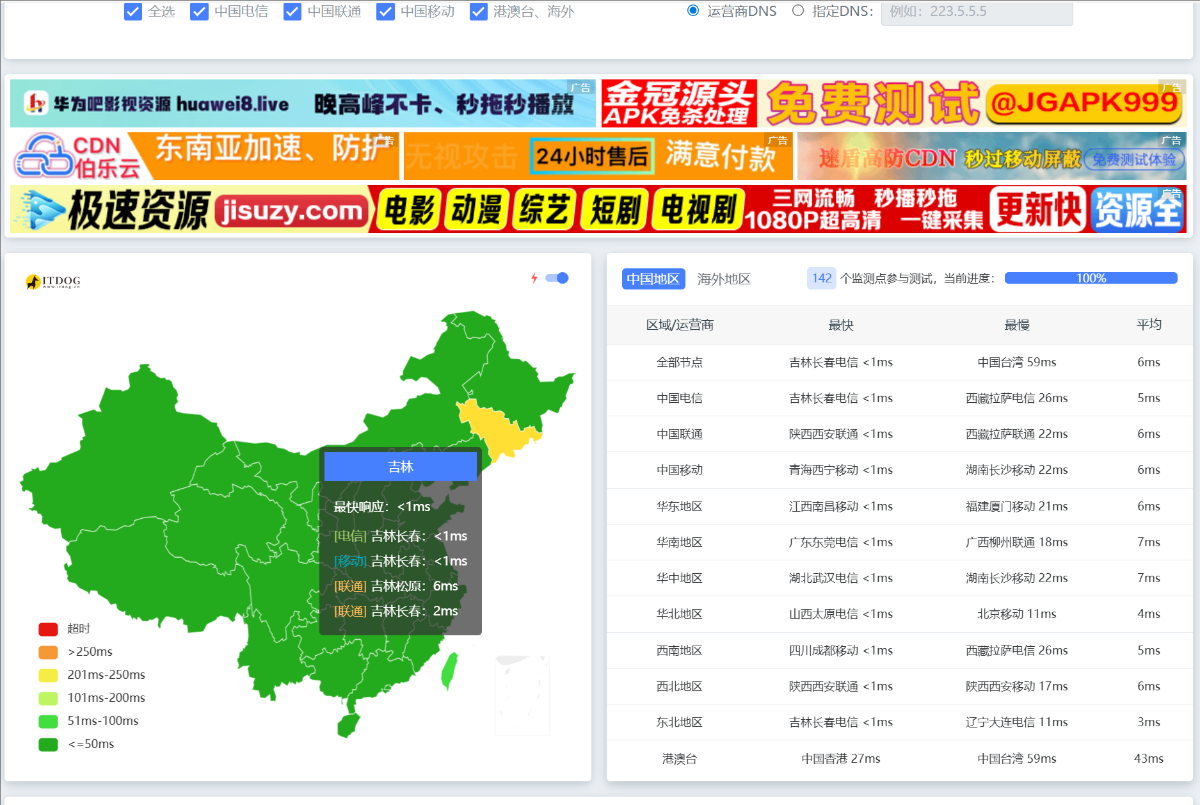Switch to the 海外地区 tab
1200x805 pixels.
click(x=724, y=279)
